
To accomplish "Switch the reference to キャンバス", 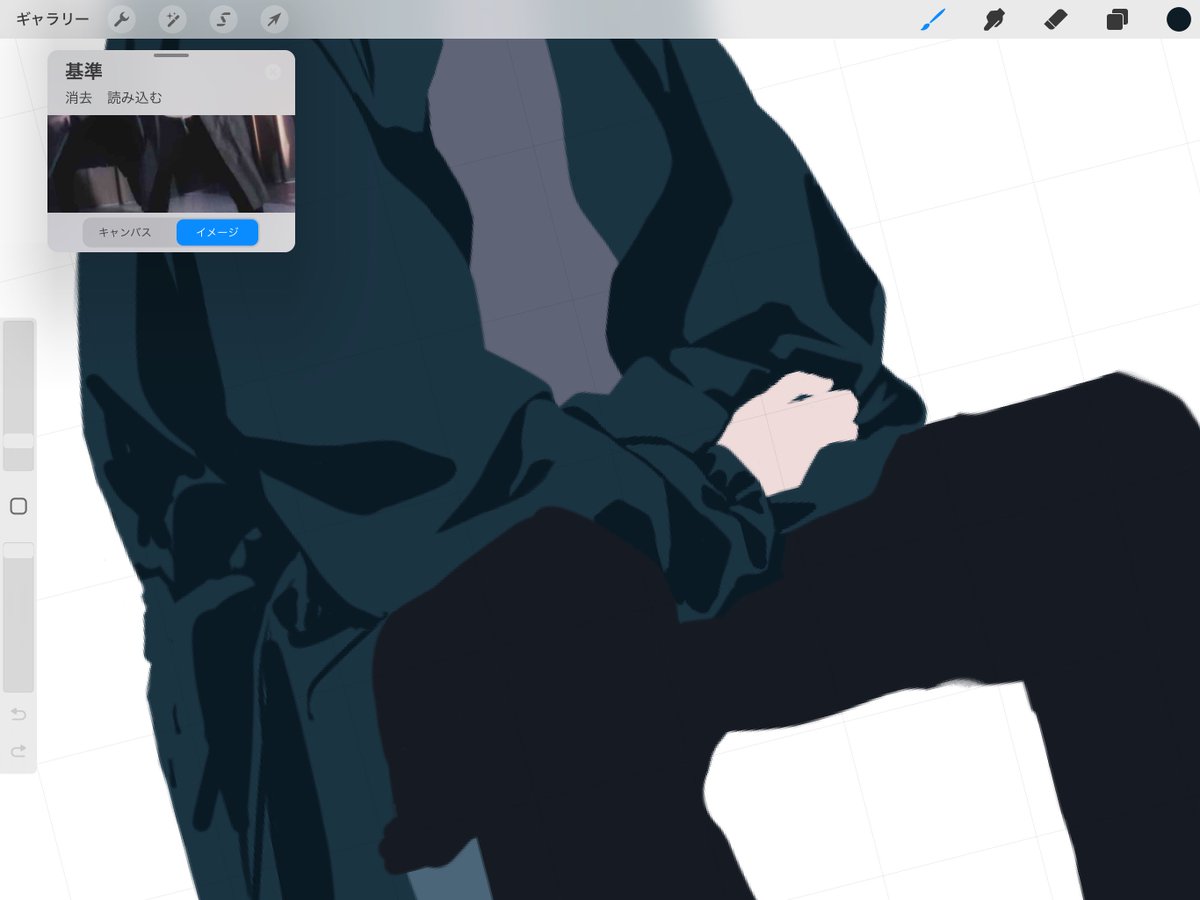I will click(125, 232).
